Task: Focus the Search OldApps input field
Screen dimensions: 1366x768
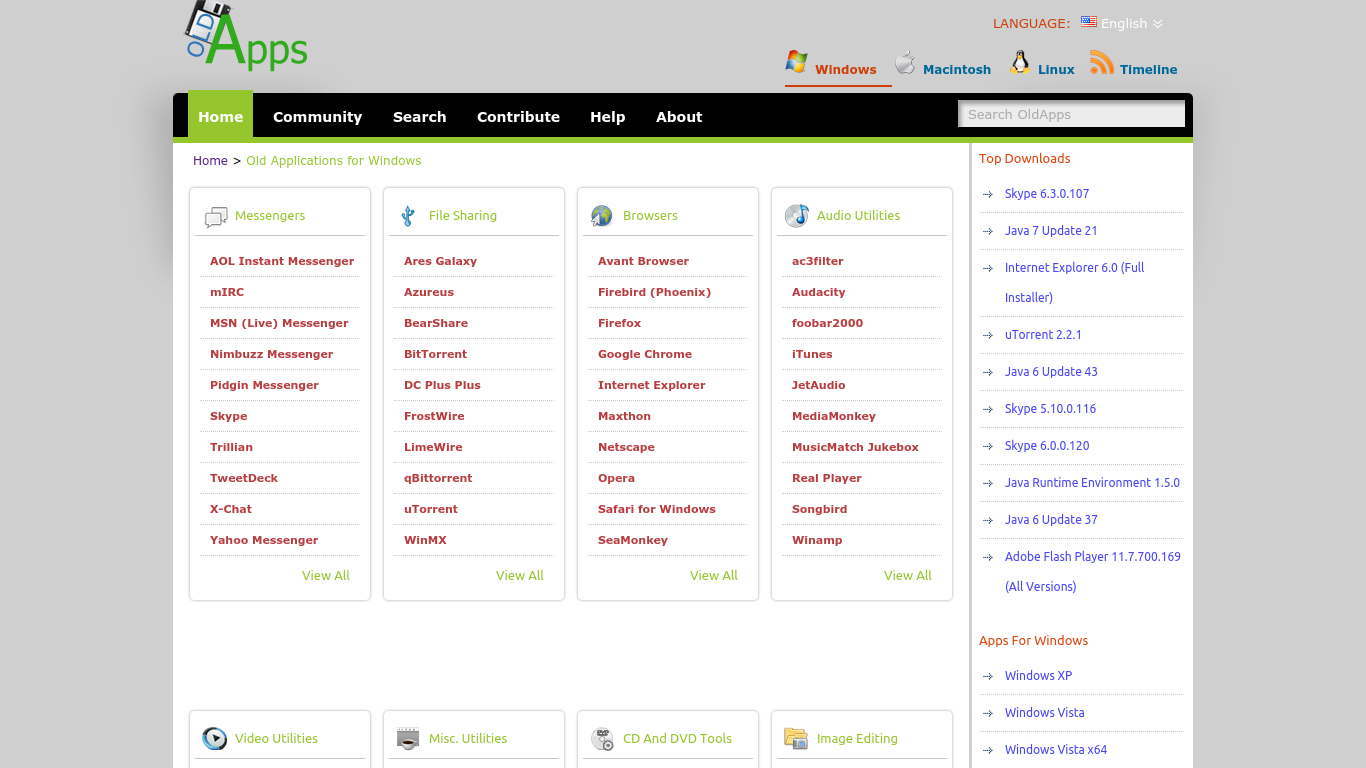Action: click(x=1071, y=114)
